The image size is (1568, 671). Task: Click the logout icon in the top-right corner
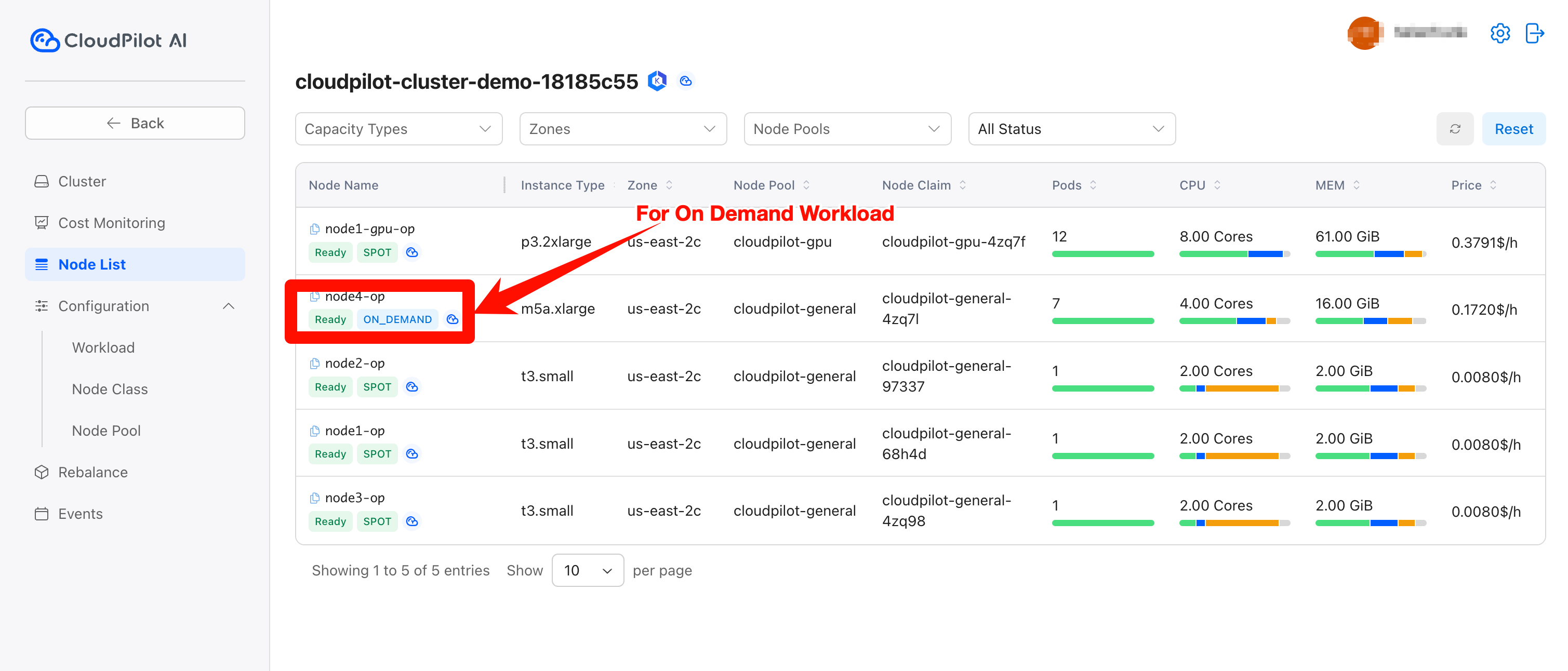click(x=1535, y=33)
